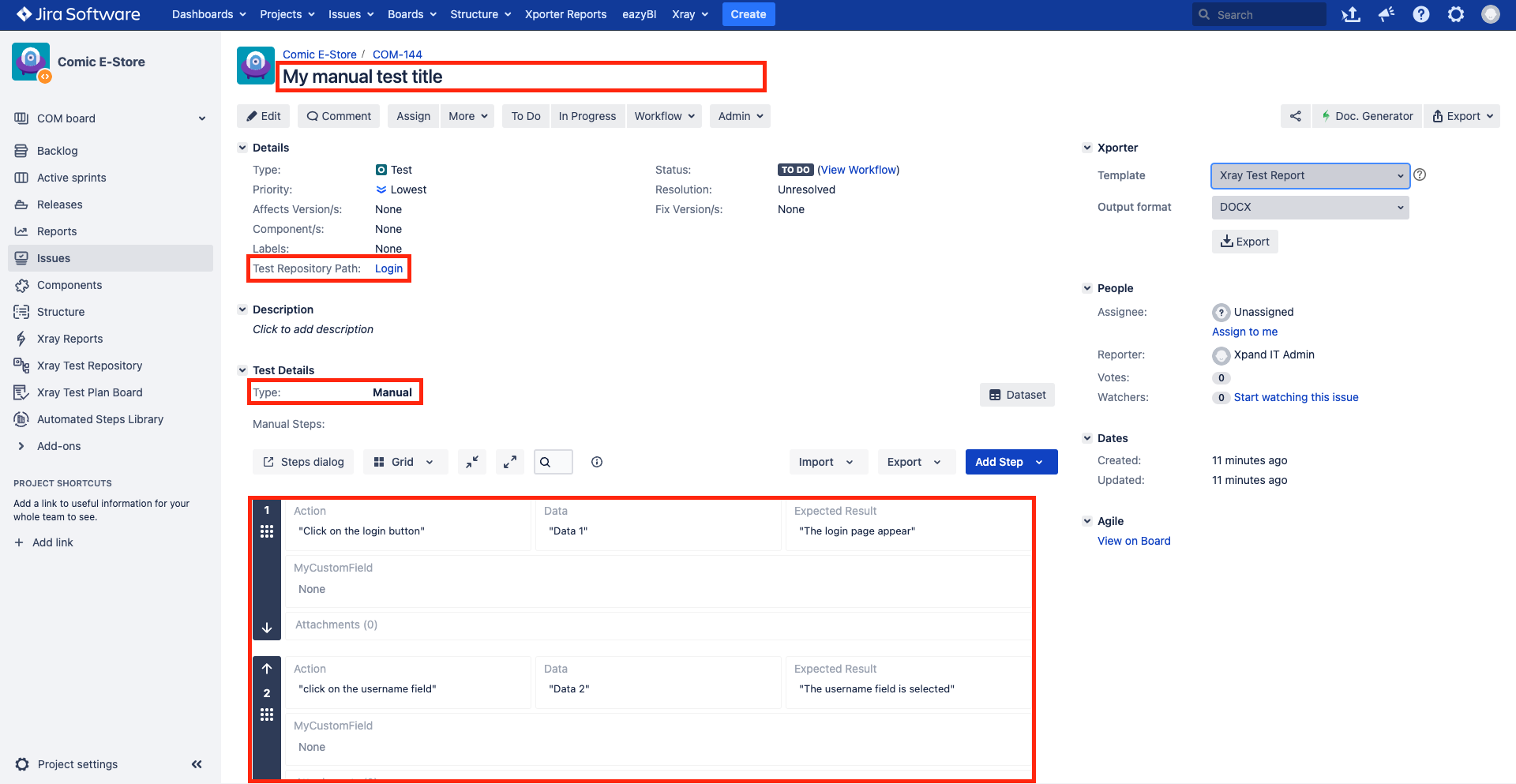
Task: Open the user profile avatar
Action: point(1491,14)
